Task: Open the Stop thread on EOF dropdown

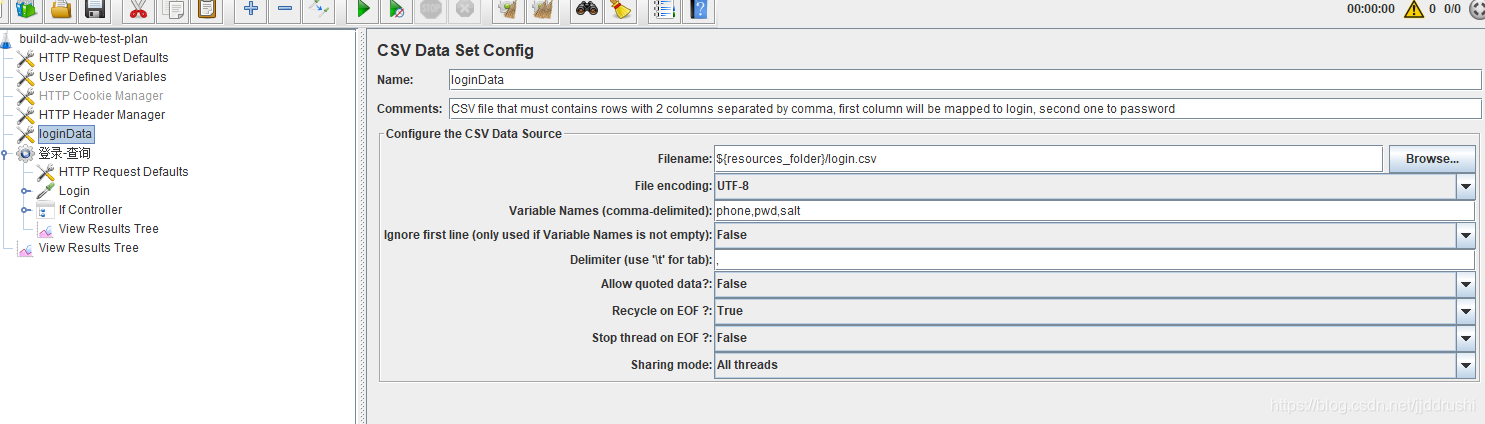Action: [x=1465, y=338]
